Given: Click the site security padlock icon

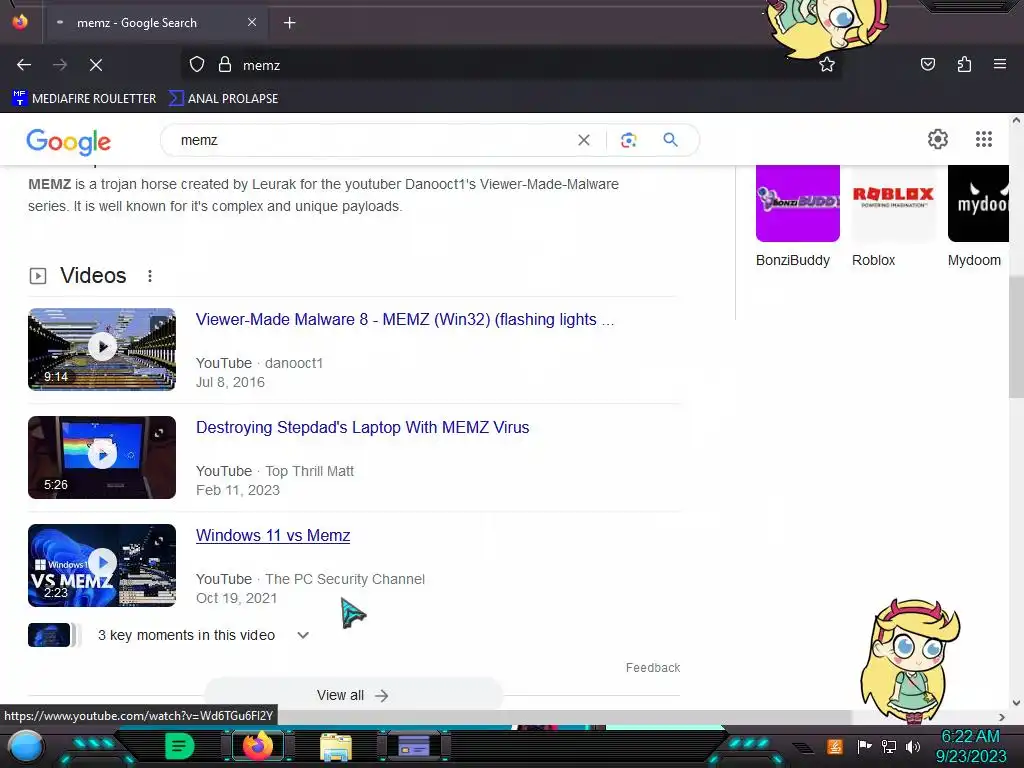Looking at the screenshot, I should [225, 65].
